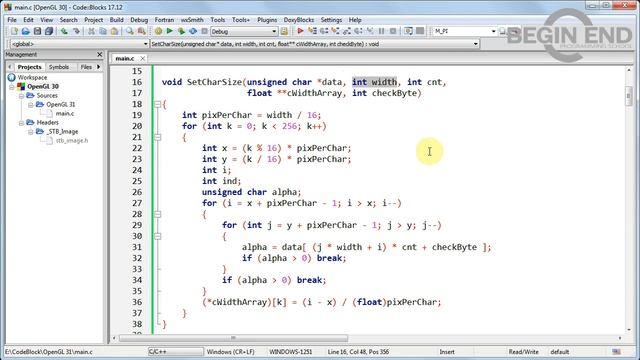
Task: Open the File menu
Action: [12, 20]
